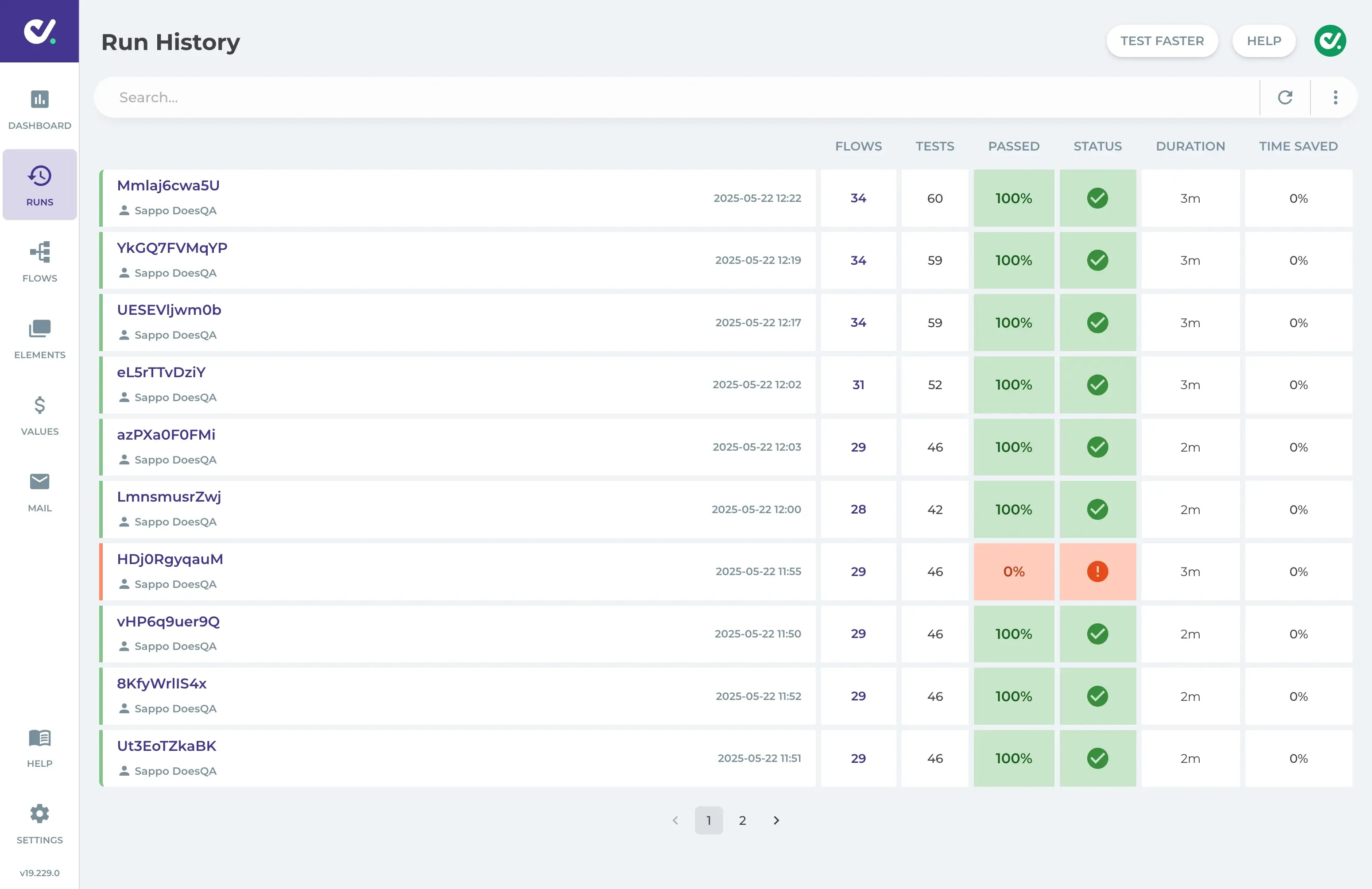Open the Mail section
This screenshot has height=889, width=1372.
click(x=39, y=492)
